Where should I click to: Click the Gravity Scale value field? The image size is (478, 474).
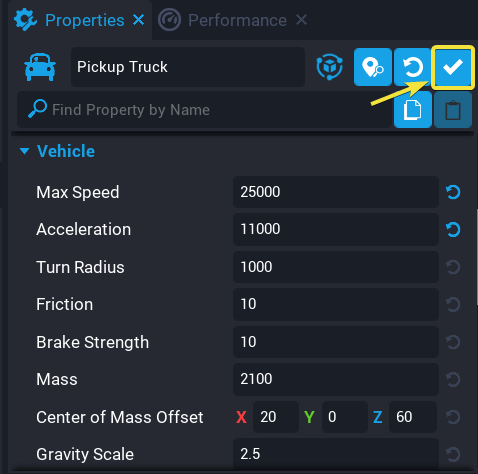pos(336,454)
